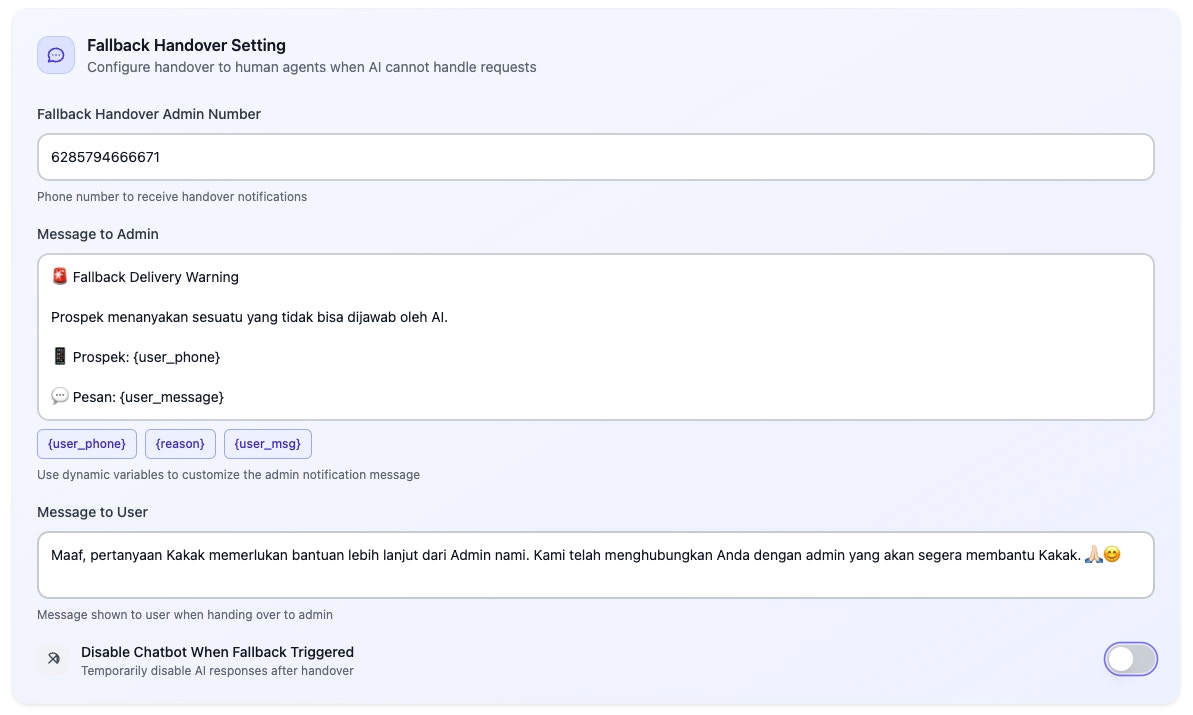Click the Fallback Delivery Warning text line
This screenshot has width=1193, height=715.
coord(156,277)
